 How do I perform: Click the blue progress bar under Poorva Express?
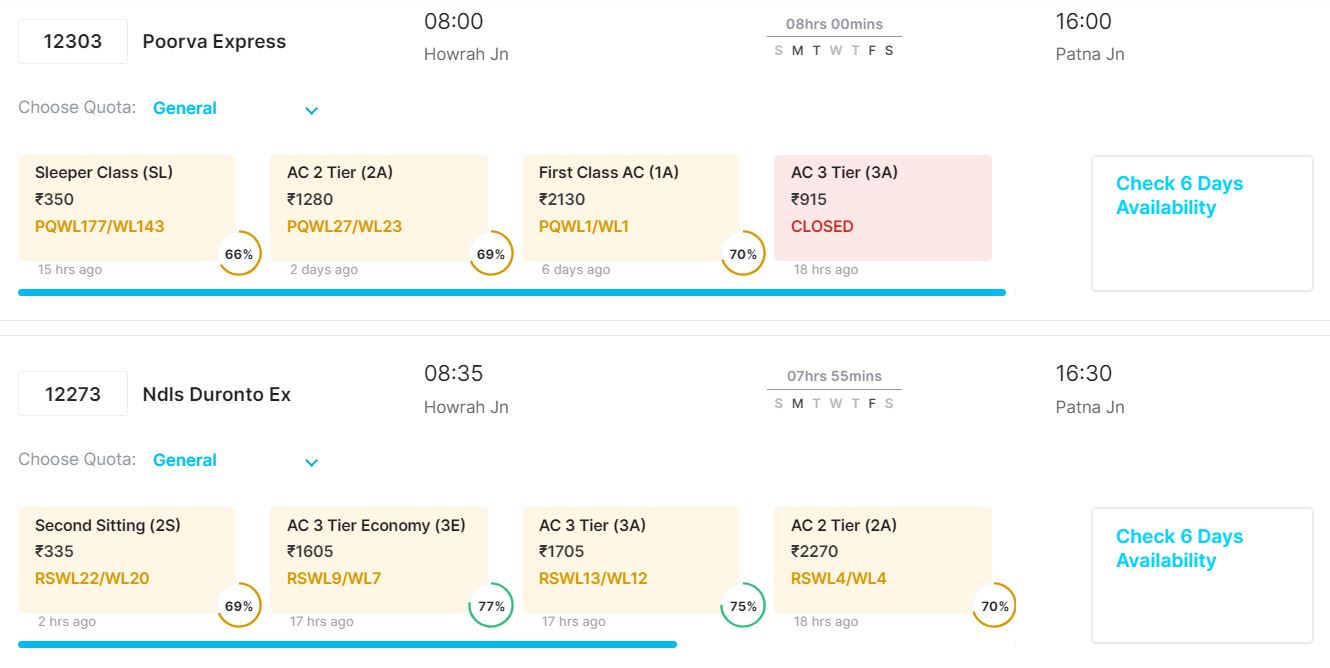511,292
